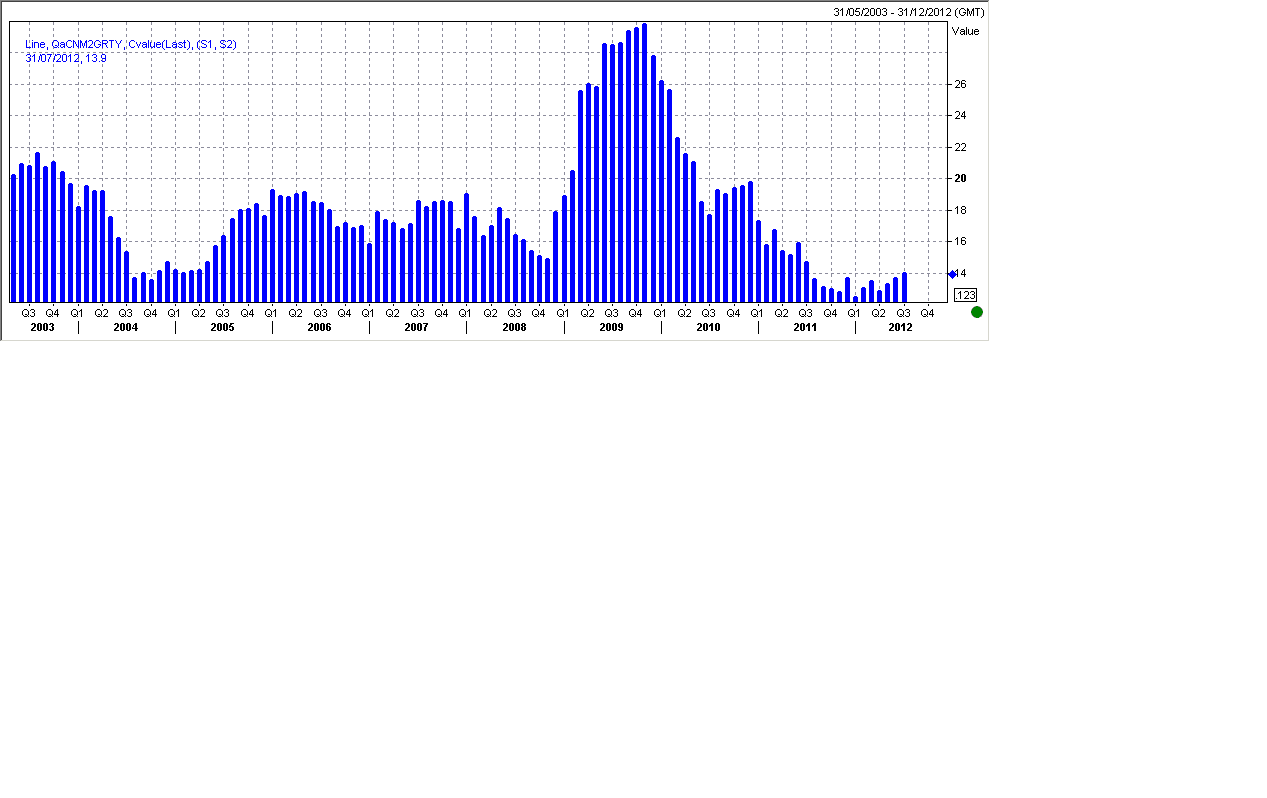Click the final Q4 label of 2012
1267x798 pixels.
[927, 313]
